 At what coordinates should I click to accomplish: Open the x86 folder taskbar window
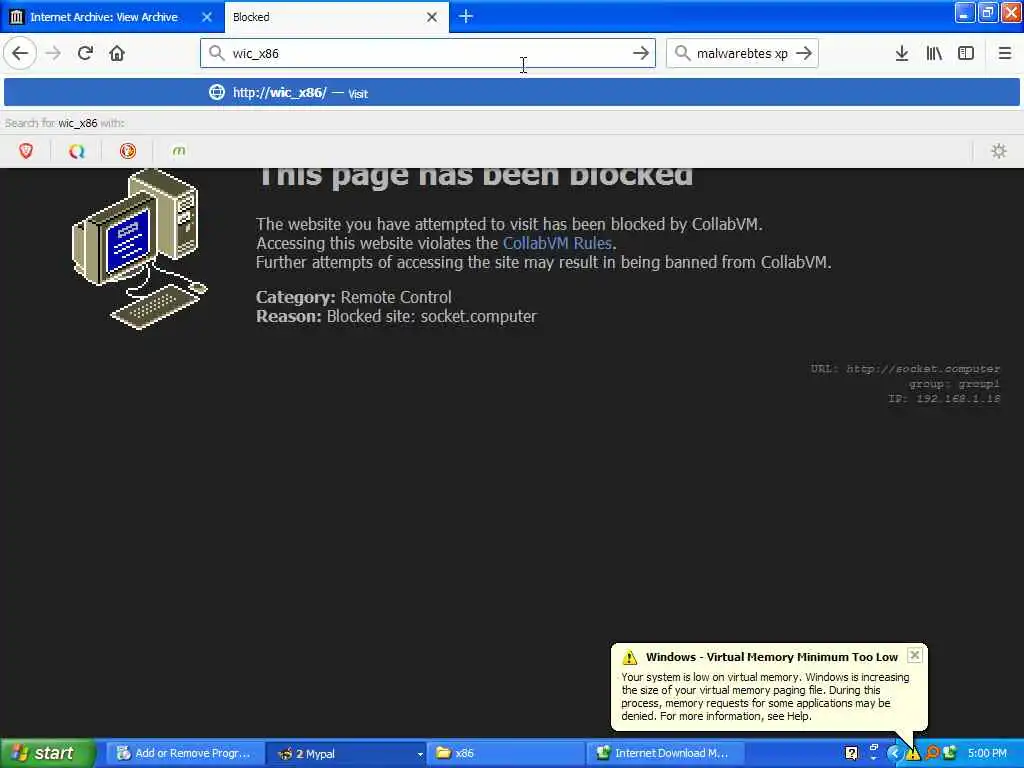tap(506, 754)
